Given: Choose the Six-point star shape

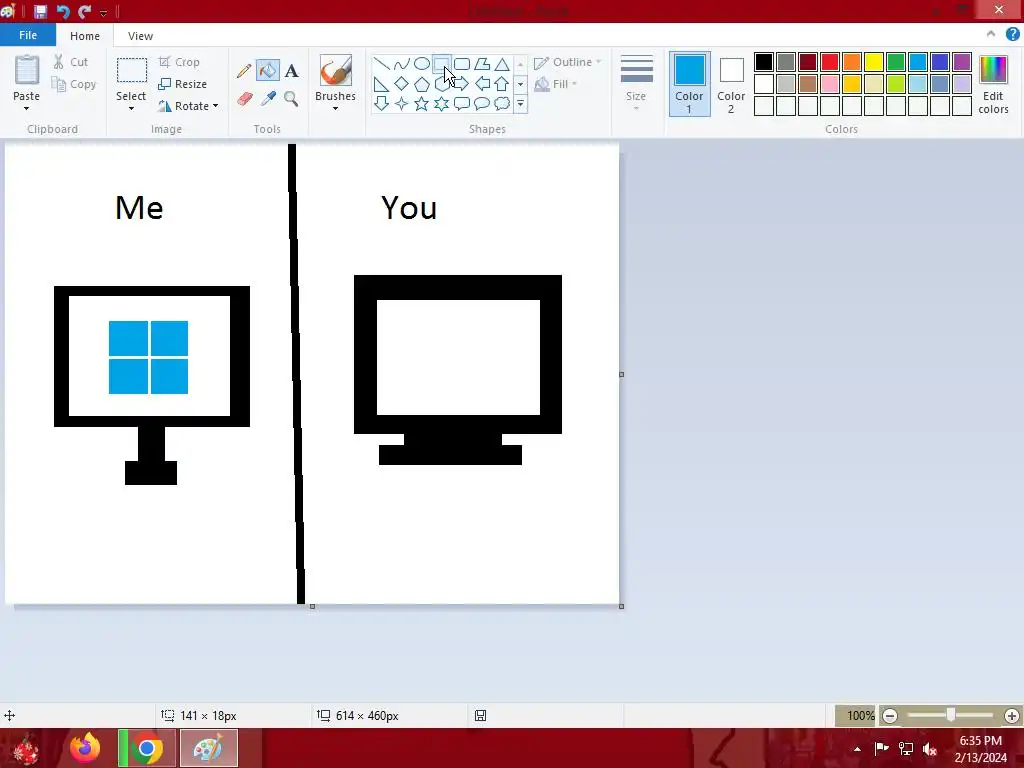Looking at the screenshot, I should tap(442, 103).
